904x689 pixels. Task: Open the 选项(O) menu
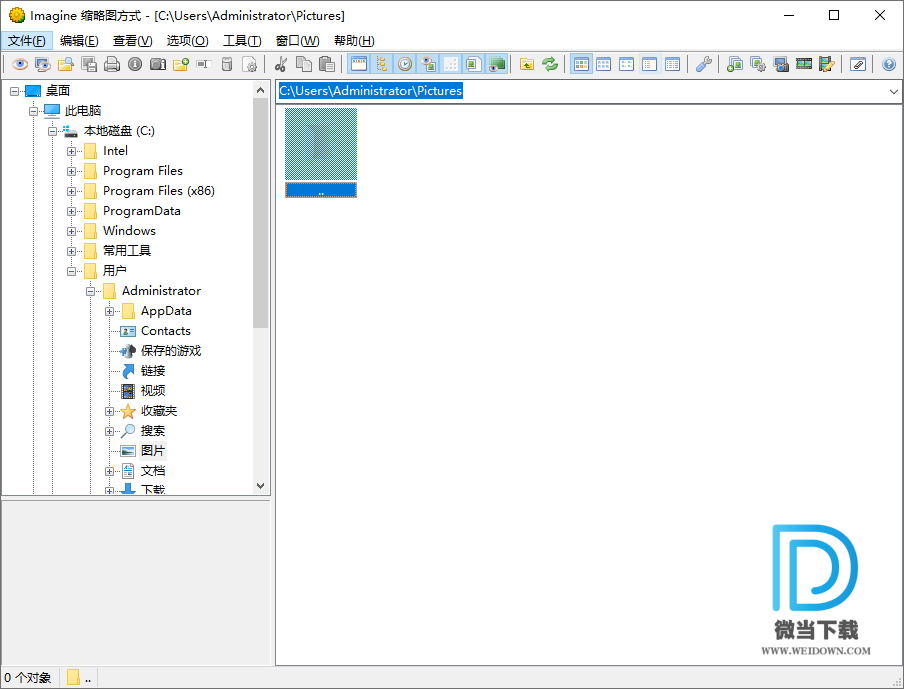tap(187, 40)
